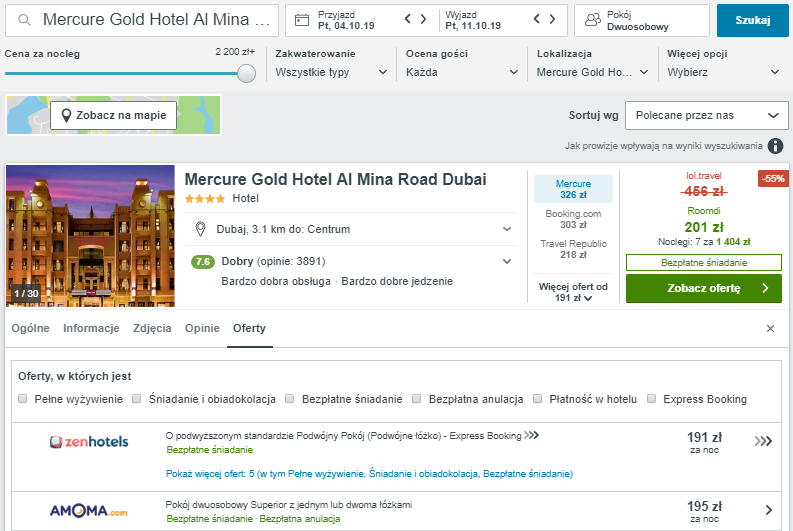Go to next departure date
Viewport: 793px width, 531px height.
pos(552,19)
